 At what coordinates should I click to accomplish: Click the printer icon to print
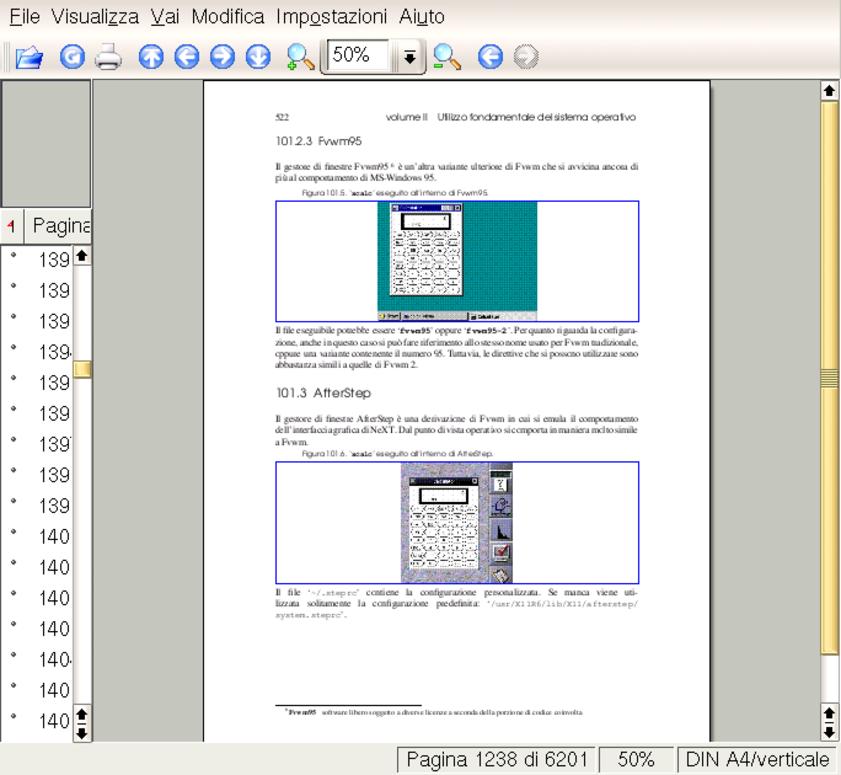pyautogui.click(x=108, y=58)
